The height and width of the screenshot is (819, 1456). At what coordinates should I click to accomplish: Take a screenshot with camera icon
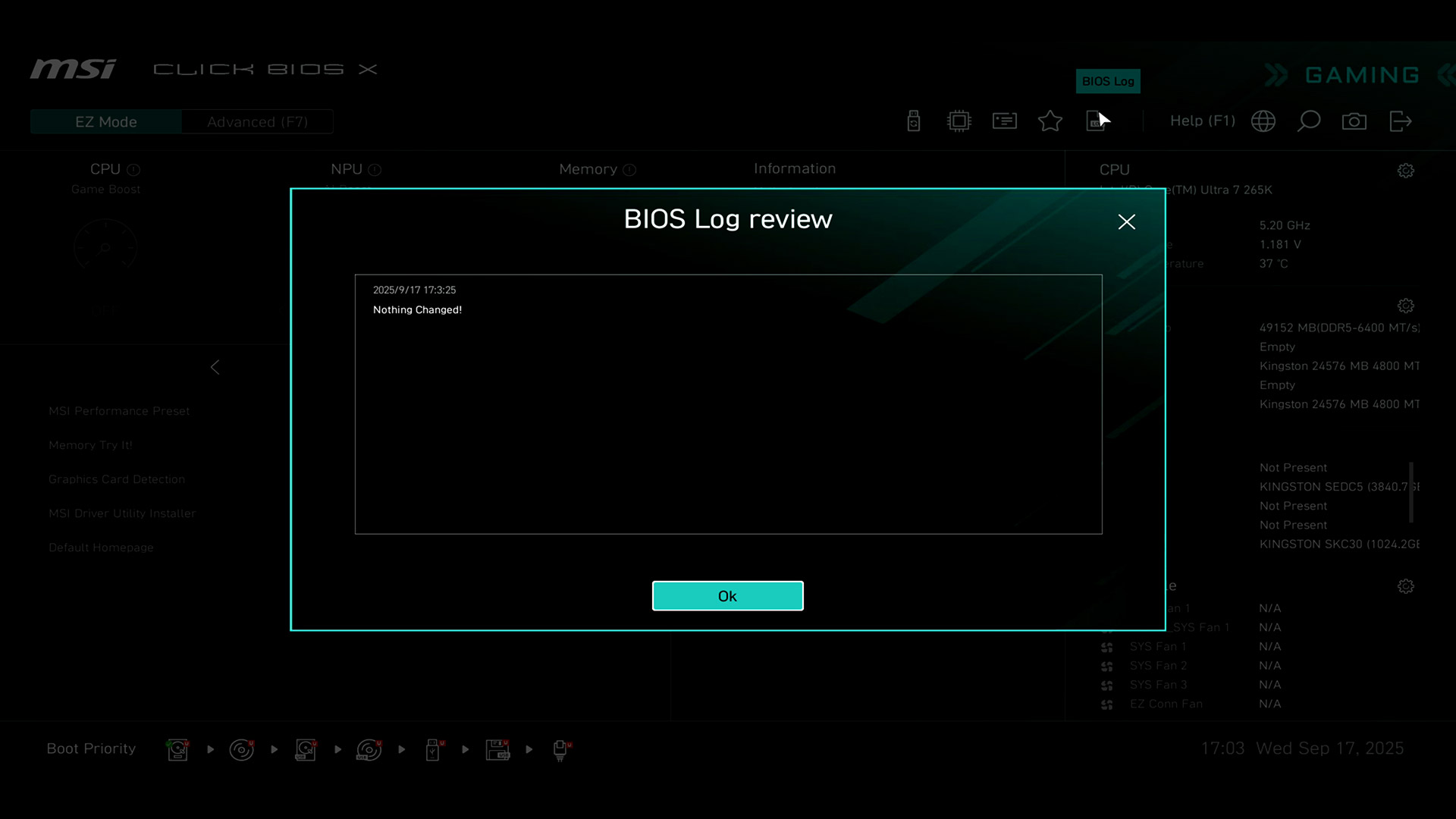pos(1354,121)
